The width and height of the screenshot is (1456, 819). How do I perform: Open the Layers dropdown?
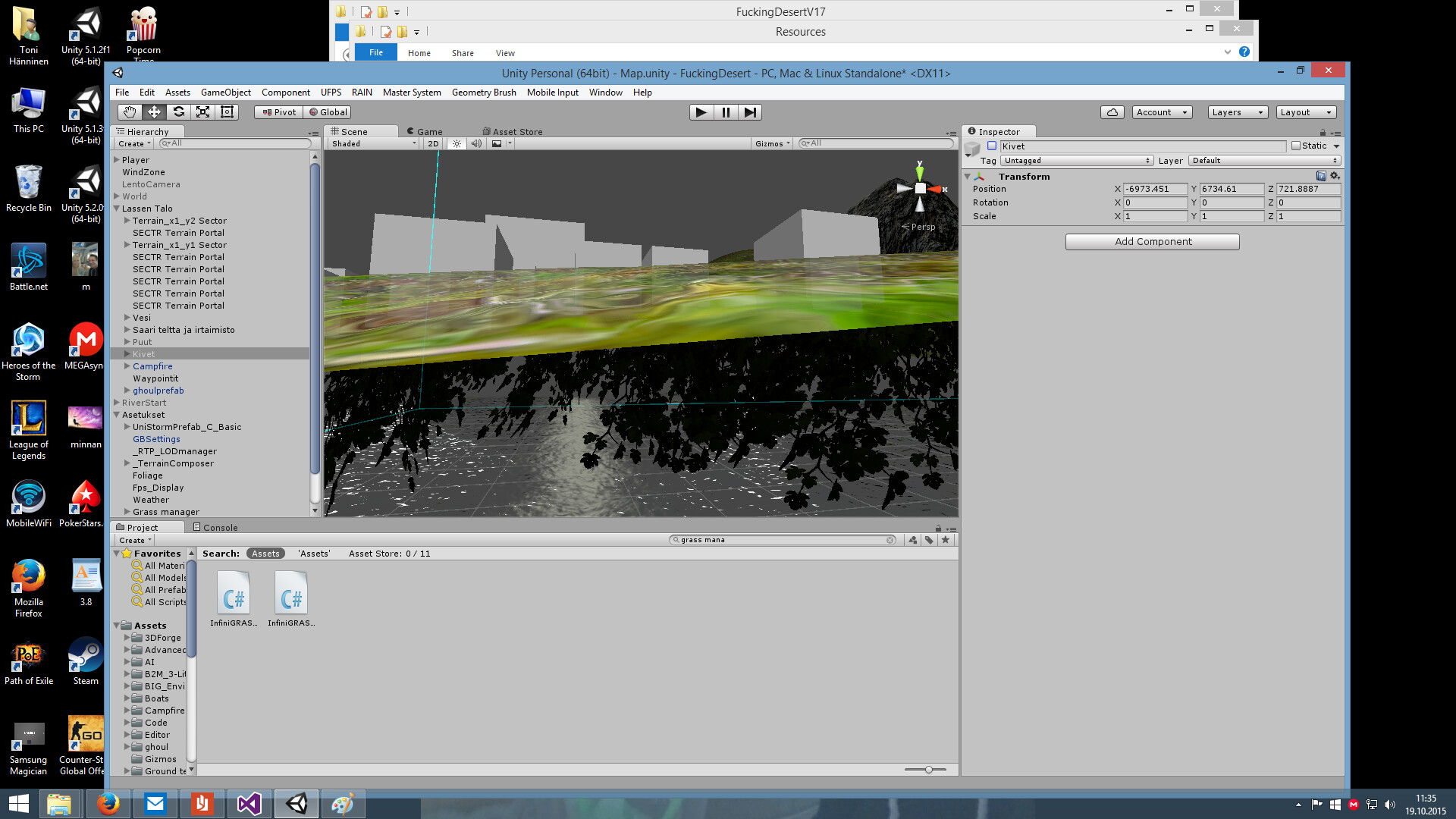pos(1237,111)
